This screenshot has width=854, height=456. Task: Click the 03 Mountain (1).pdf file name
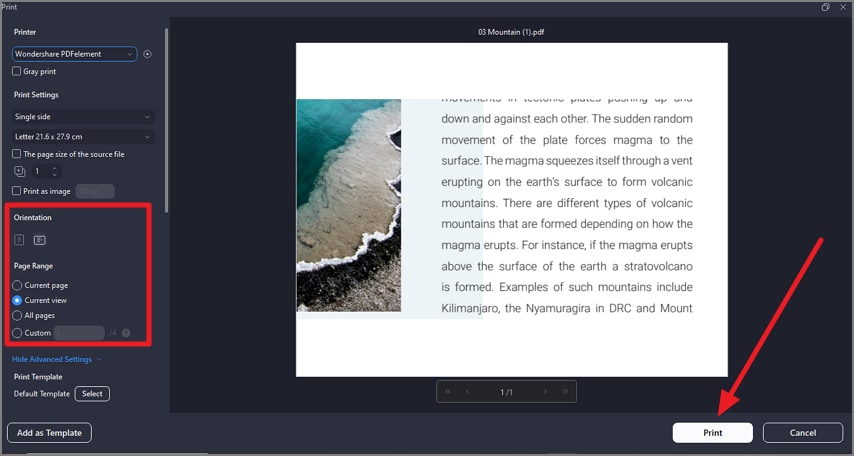pos(511,32)
